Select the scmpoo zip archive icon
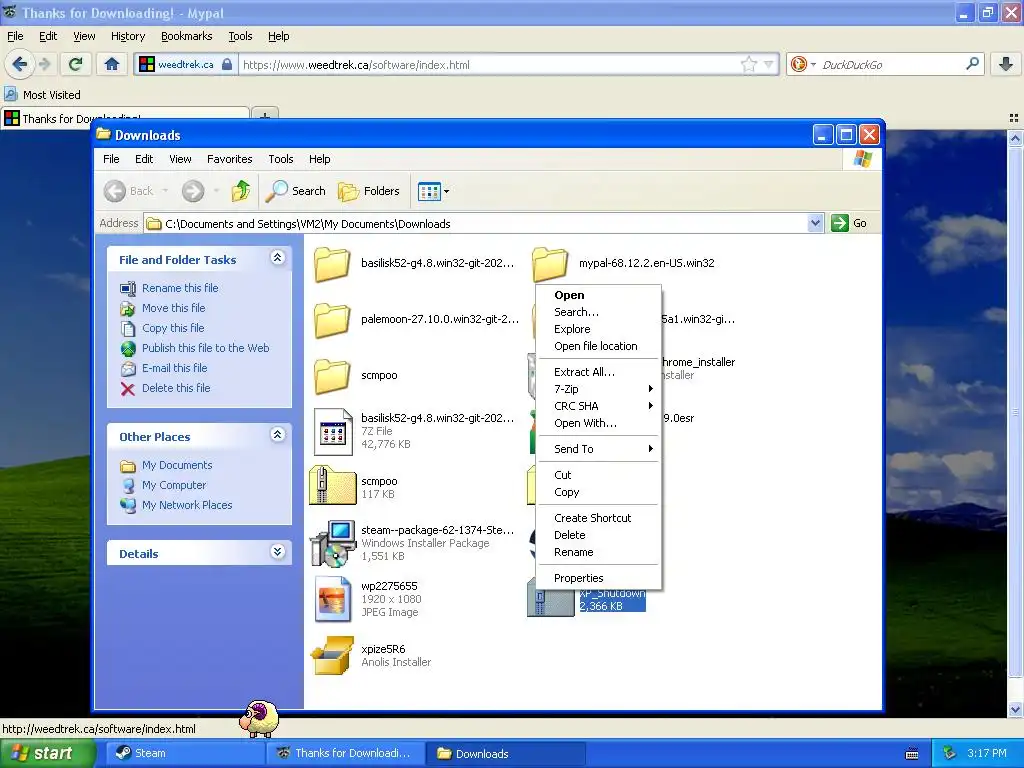This screenshot has height=768, width=1024. [x=332, y=486]
